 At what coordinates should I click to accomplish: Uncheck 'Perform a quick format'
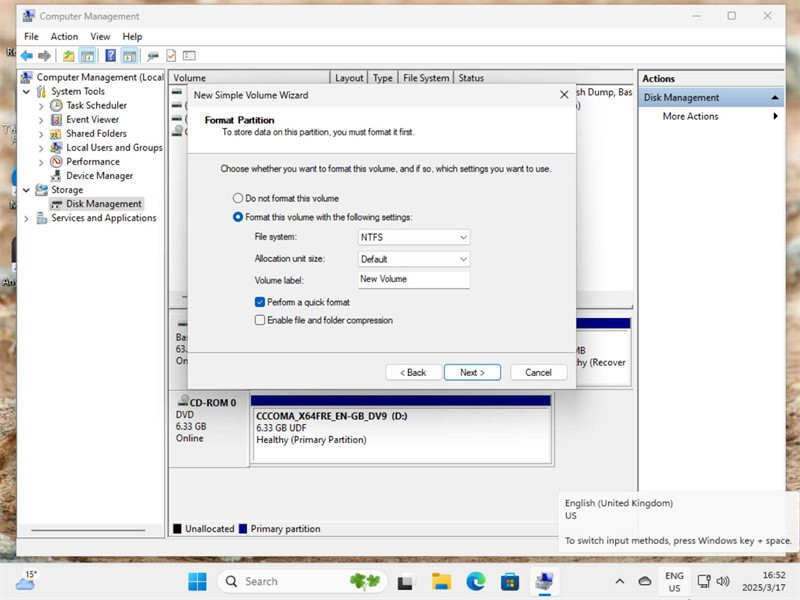point(260,302)
